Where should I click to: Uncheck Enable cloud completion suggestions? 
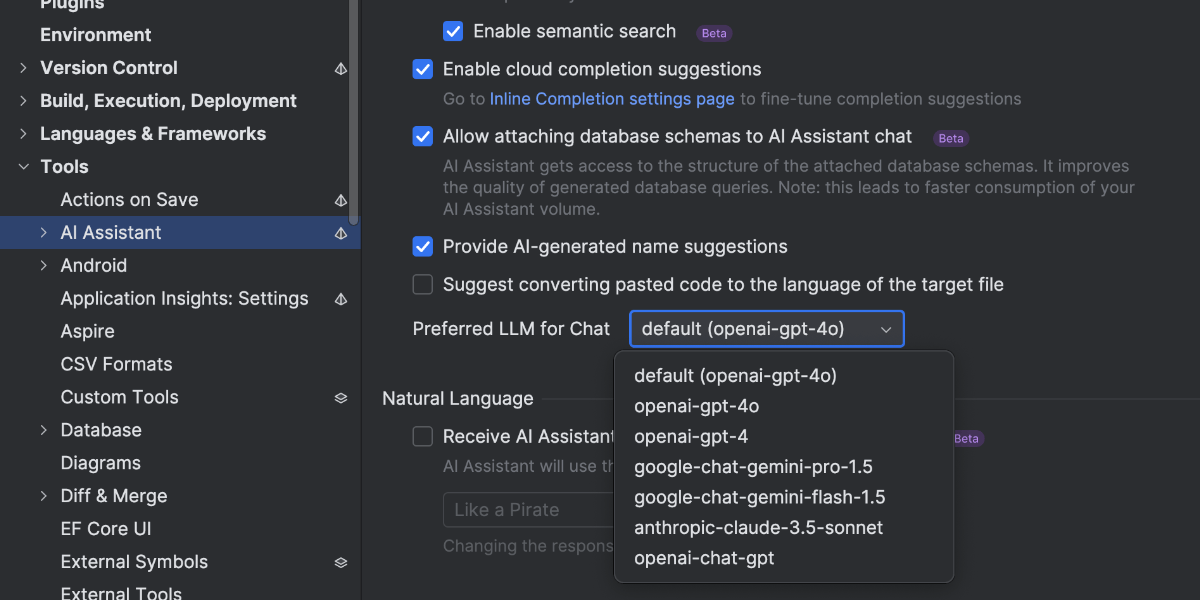click(423, 69)
